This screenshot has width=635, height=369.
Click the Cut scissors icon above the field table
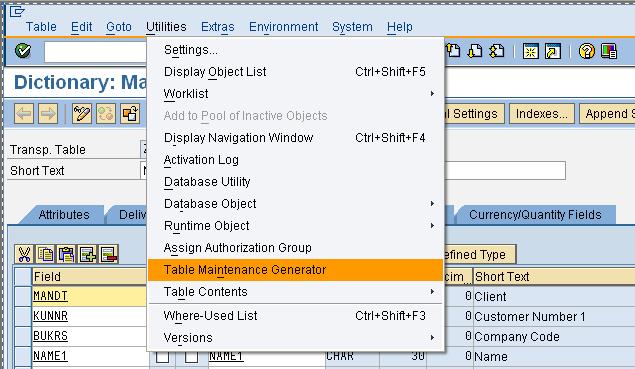(x=24, y=254)
